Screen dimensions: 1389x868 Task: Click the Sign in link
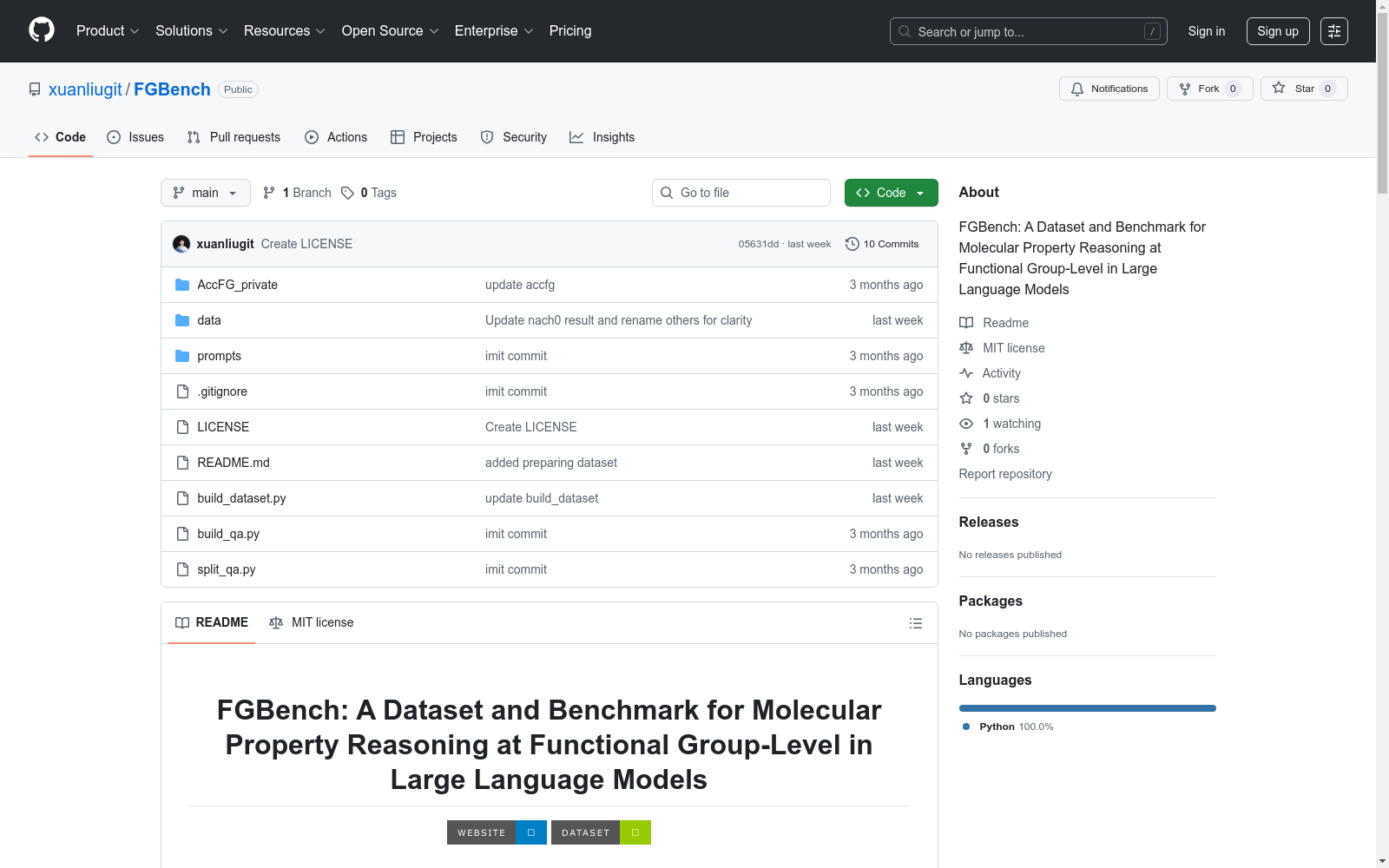tap(1207, 31)
